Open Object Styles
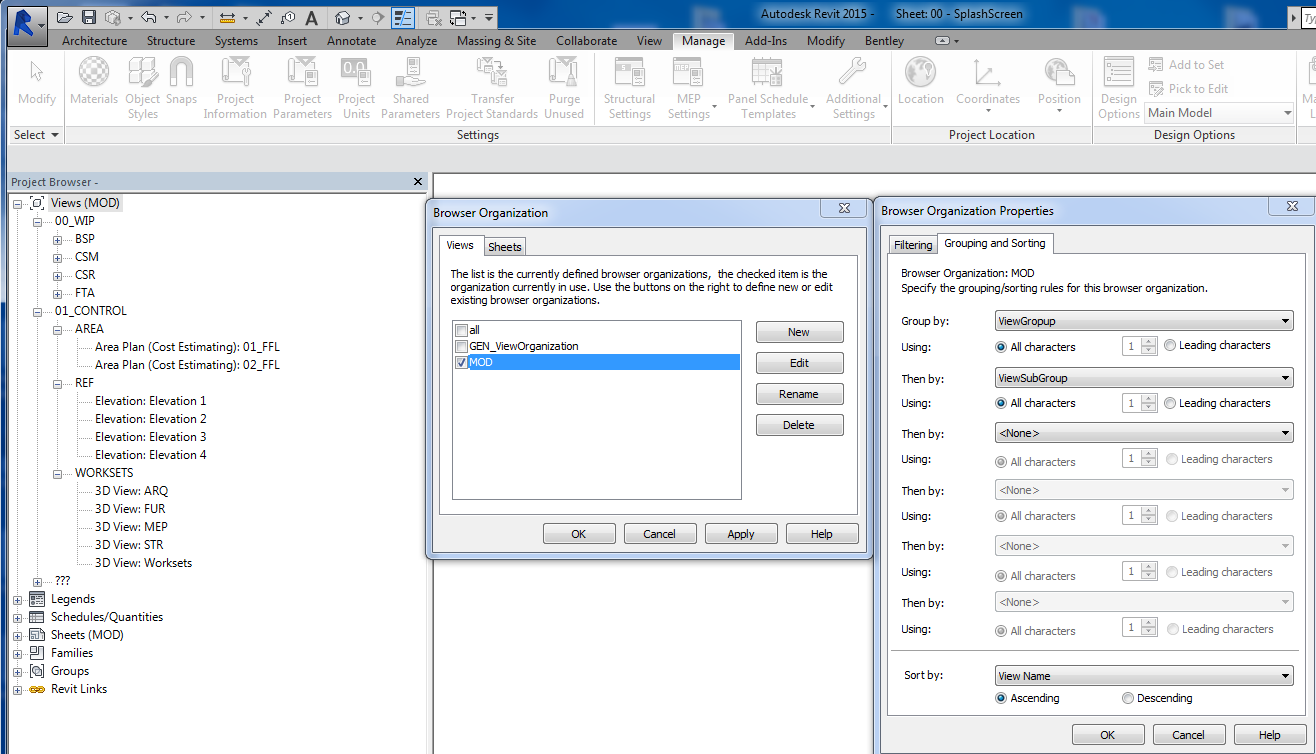The height and width of the screenshot is (754, 1316). coord(143,88)
